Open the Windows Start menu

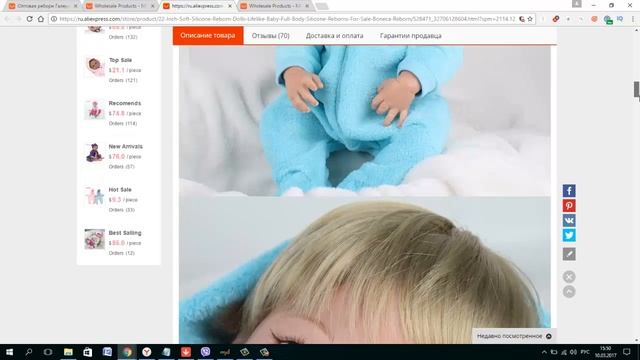[9, 352]
